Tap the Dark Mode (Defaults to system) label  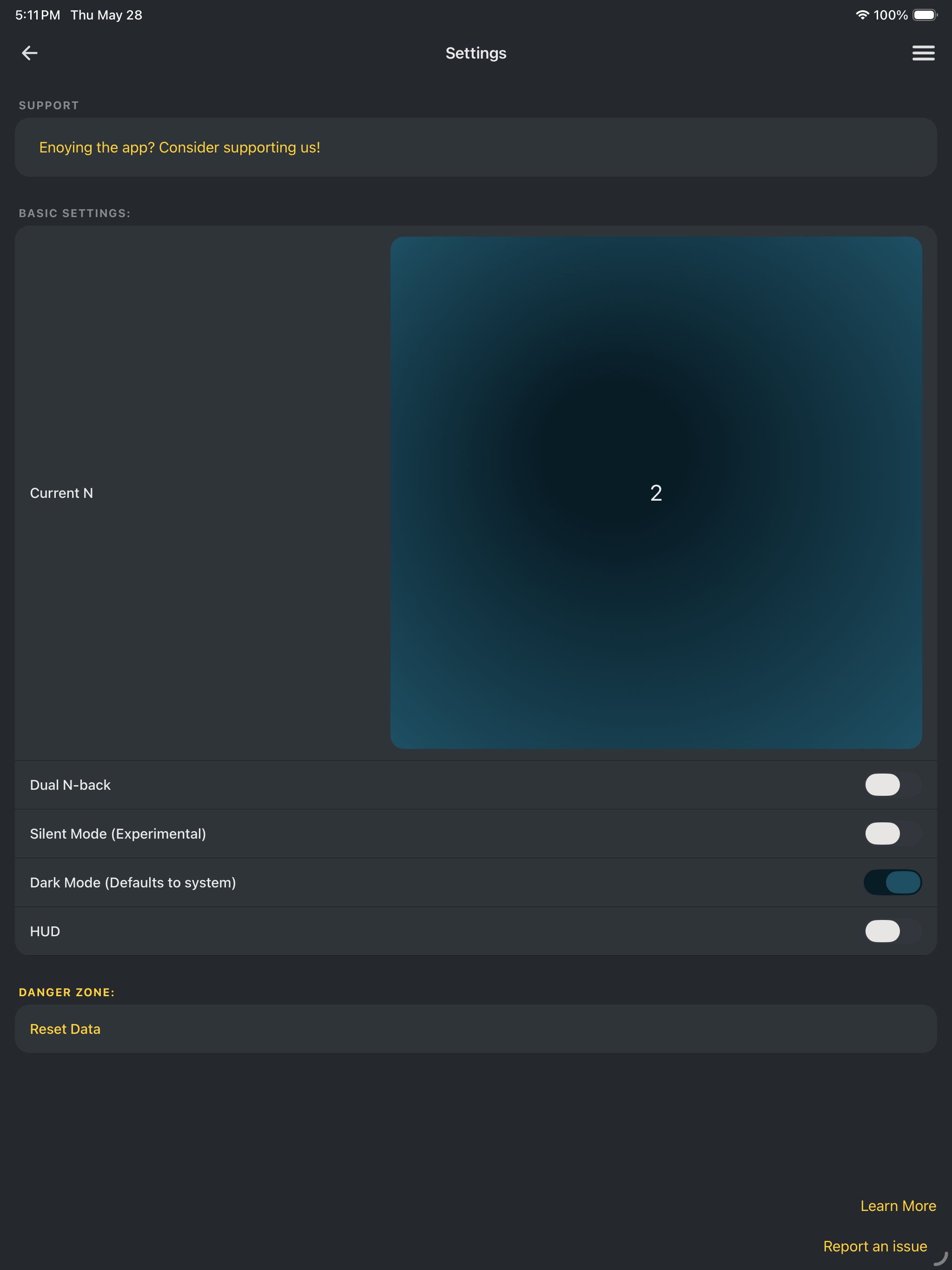click(x=132, y=882)
